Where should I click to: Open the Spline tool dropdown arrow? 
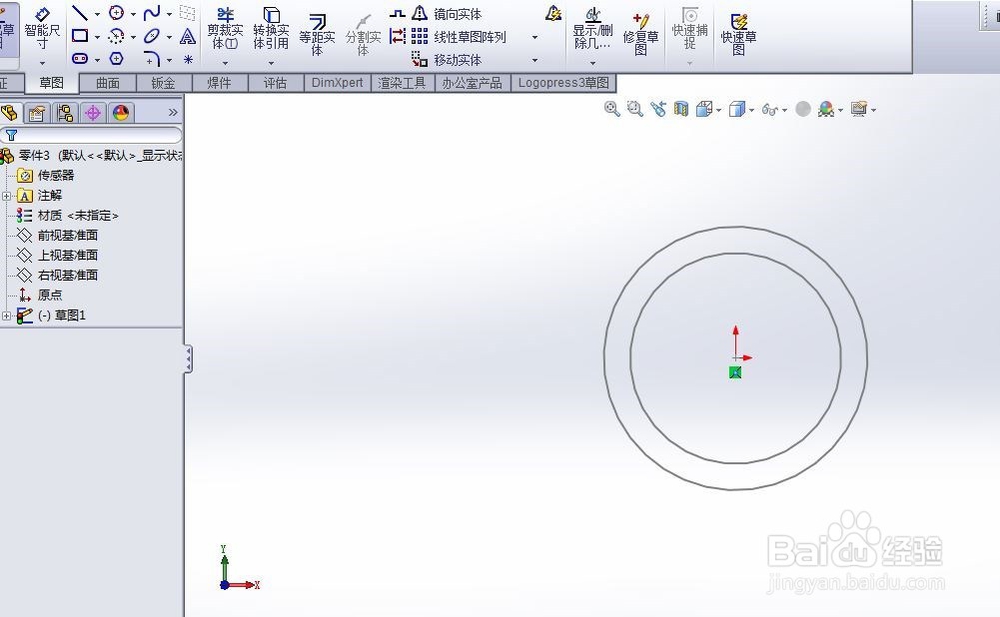[x=169, y=13]
